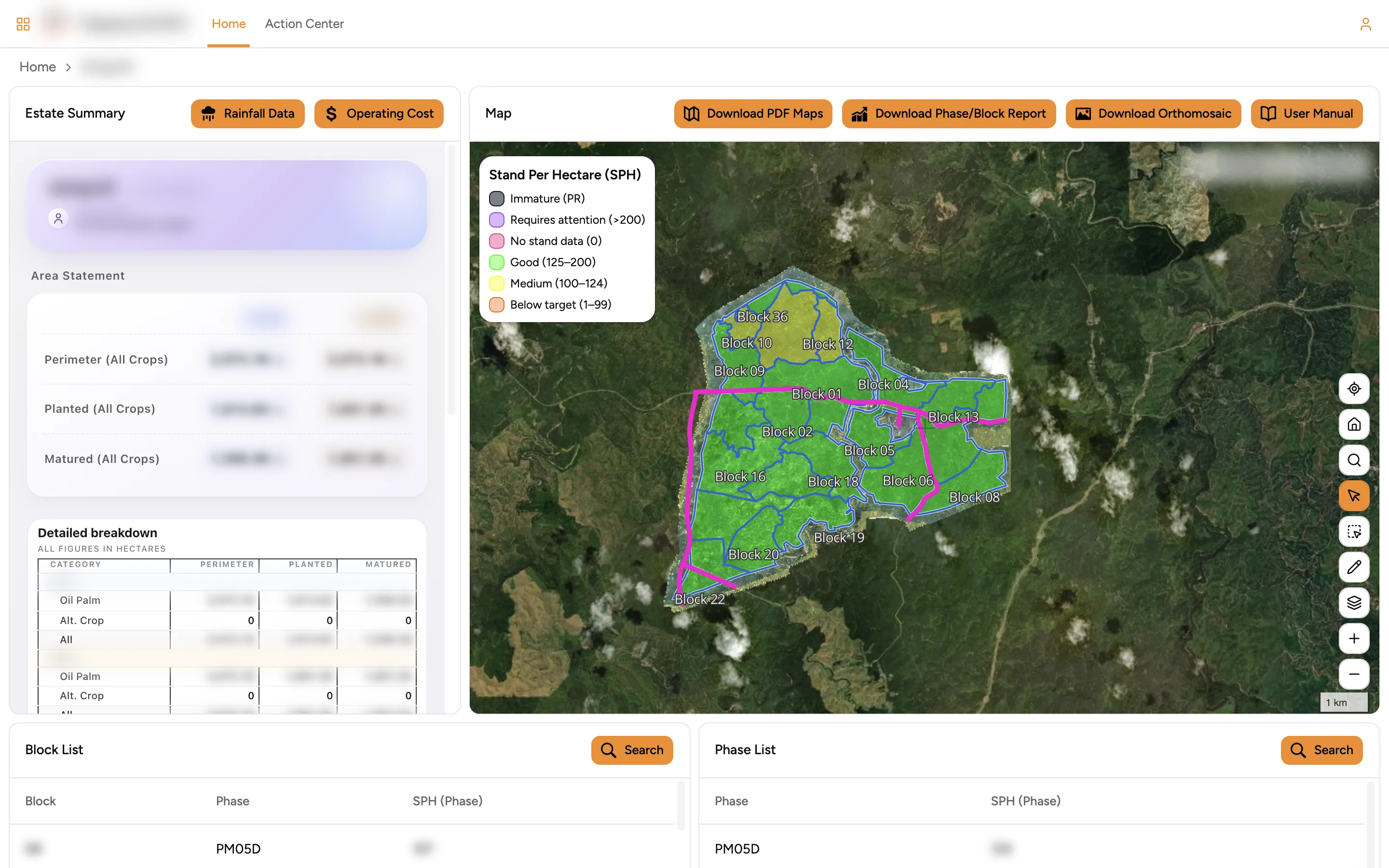
Task: Click the 1 km map scale indicator
Action: [1344, 702]
